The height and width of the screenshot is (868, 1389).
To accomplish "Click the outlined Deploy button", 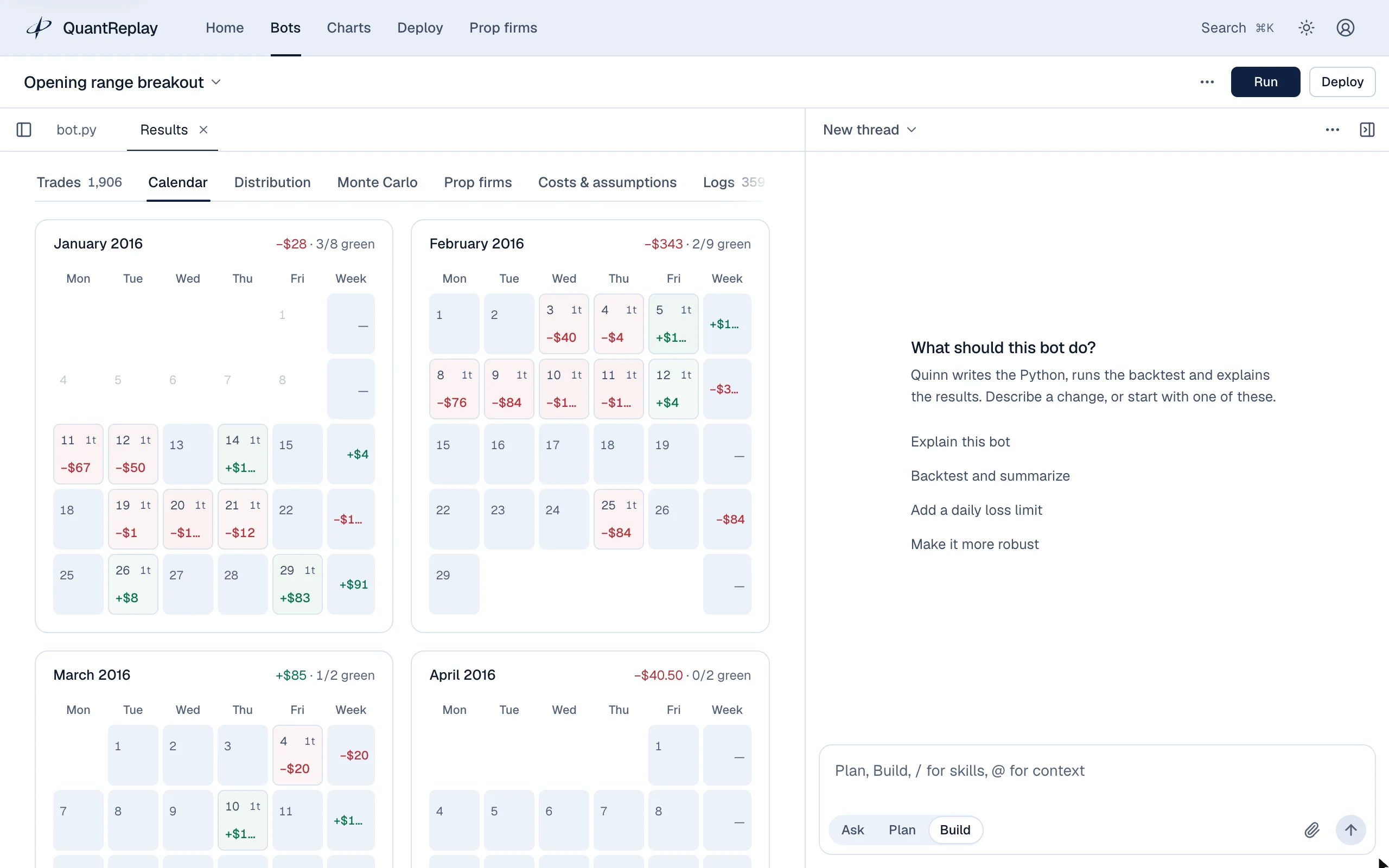I will pyautogui.click(x=1342, y=82).
